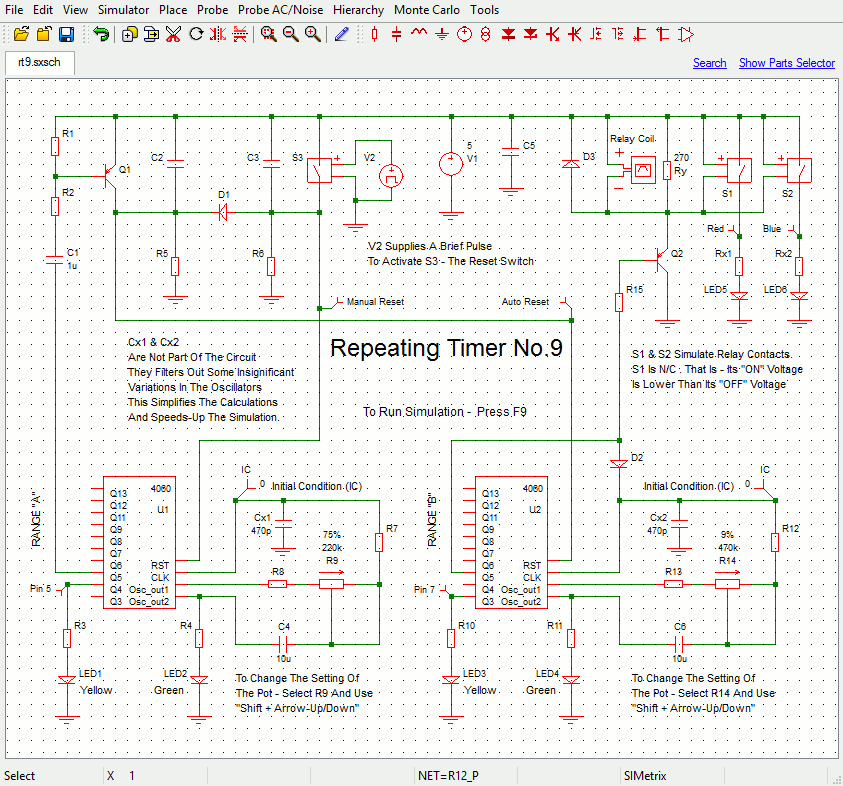Place an N-channel JFET from toolbar
843x786 pixels.
(640, 34)
